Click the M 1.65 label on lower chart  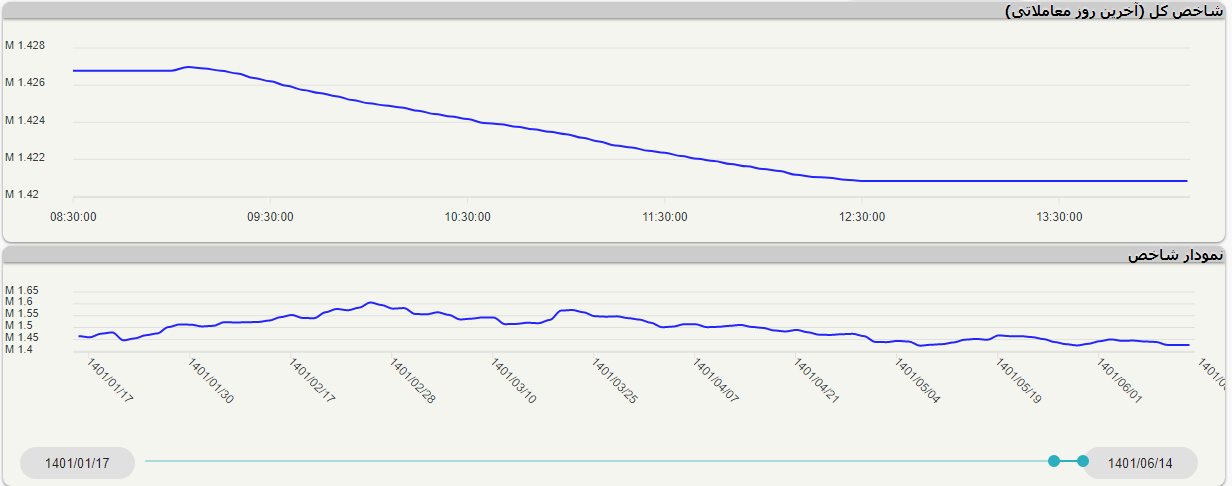click(x=22, y=290)
